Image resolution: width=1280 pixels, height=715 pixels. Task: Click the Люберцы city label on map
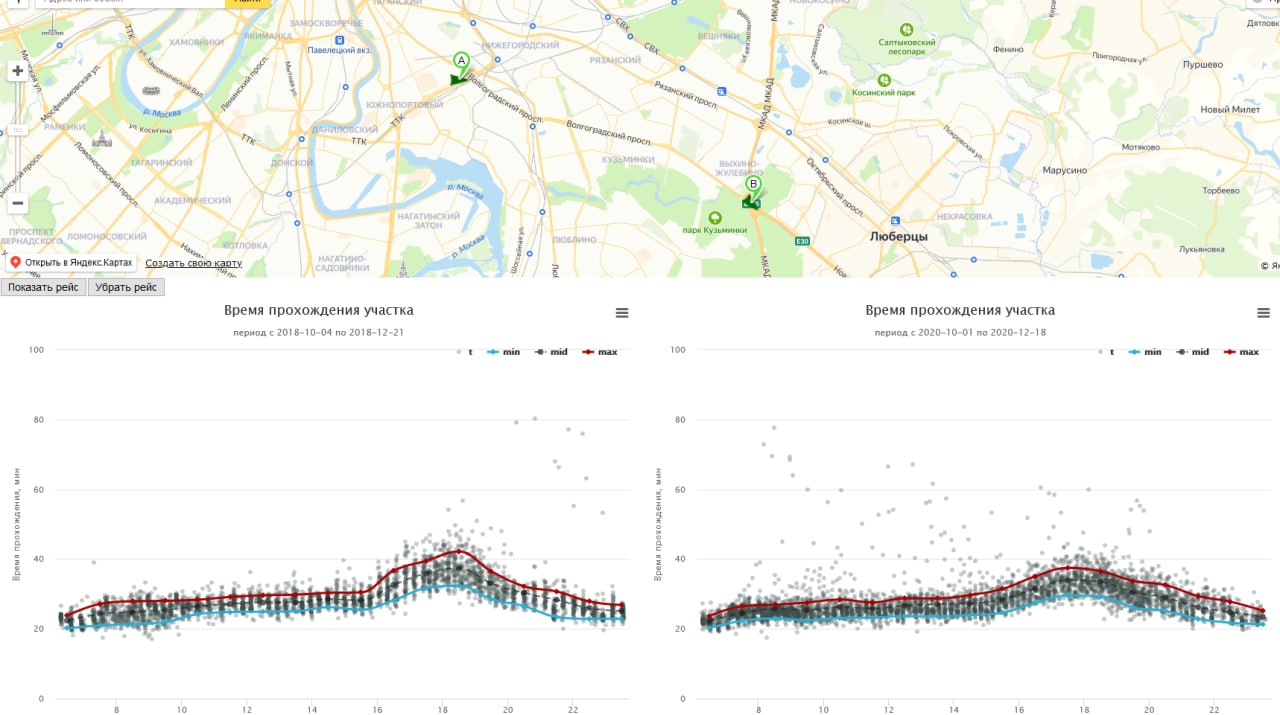point(898,237)
